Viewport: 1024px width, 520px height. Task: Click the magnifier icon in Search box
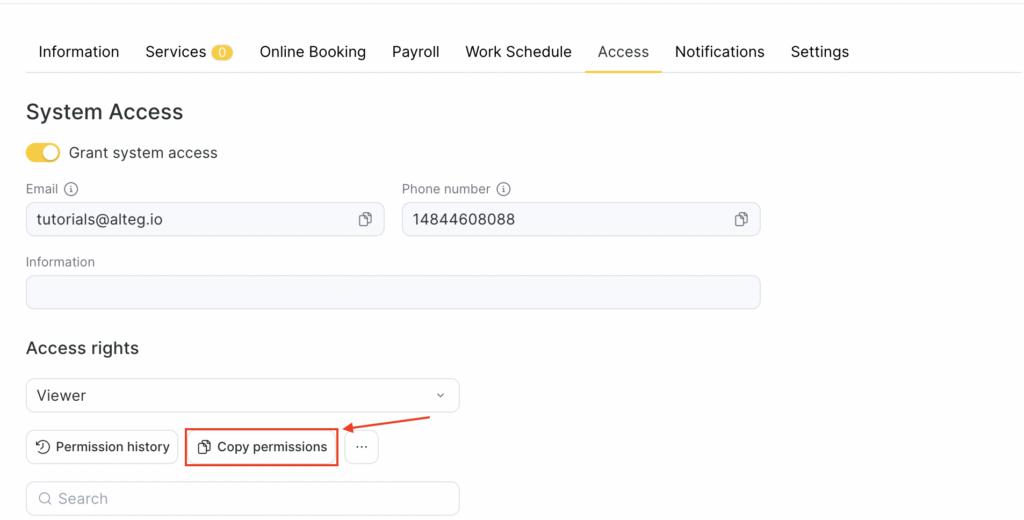44,499
